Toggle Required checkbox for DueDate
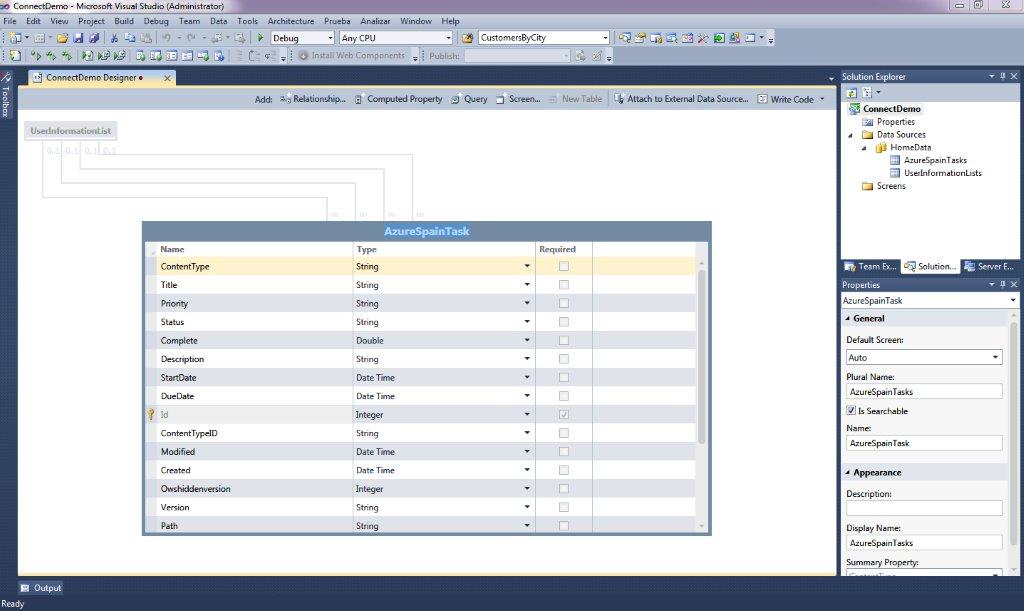This screenshot has width=1024, height=611. coord(564,396)
